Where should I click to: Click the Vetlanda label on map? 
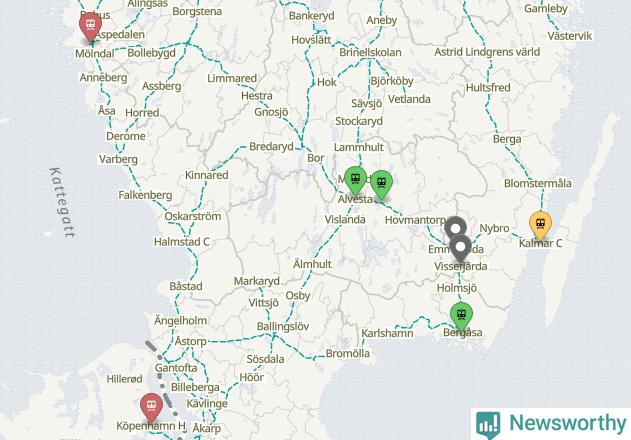[x=409, y=99]
